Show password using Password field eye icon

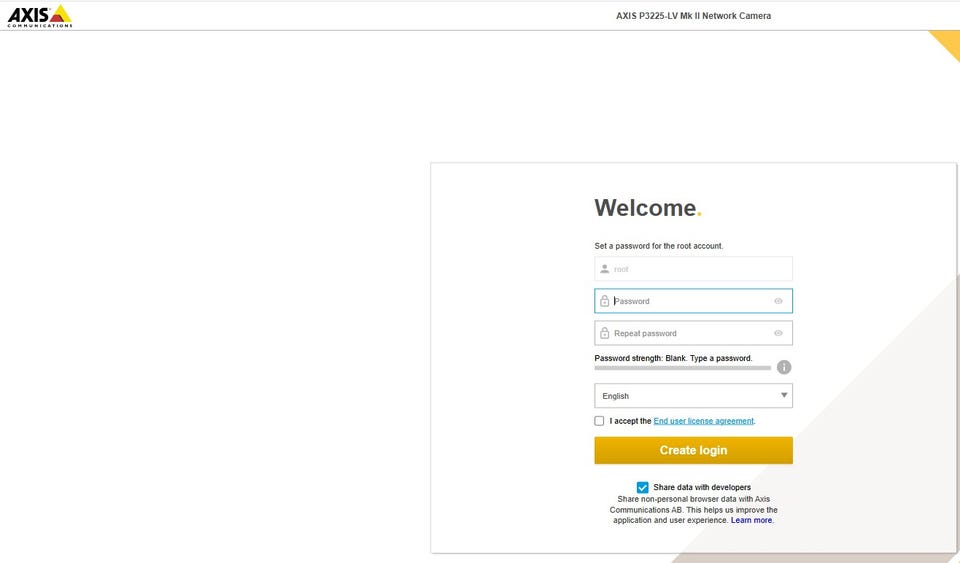(x=778, y=301)
